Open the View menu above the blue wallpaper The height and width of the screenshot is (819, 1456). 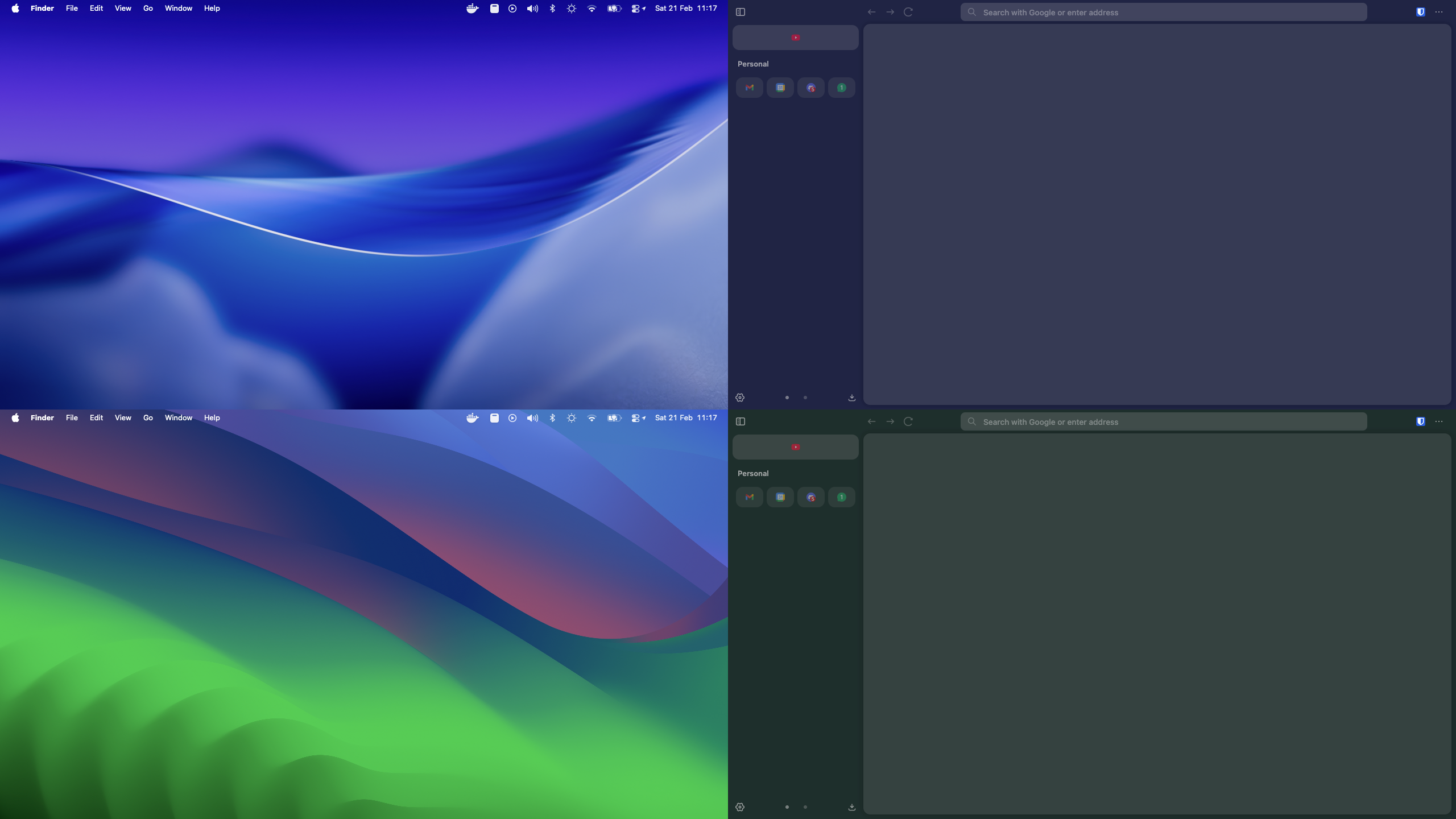coord(123,9)
